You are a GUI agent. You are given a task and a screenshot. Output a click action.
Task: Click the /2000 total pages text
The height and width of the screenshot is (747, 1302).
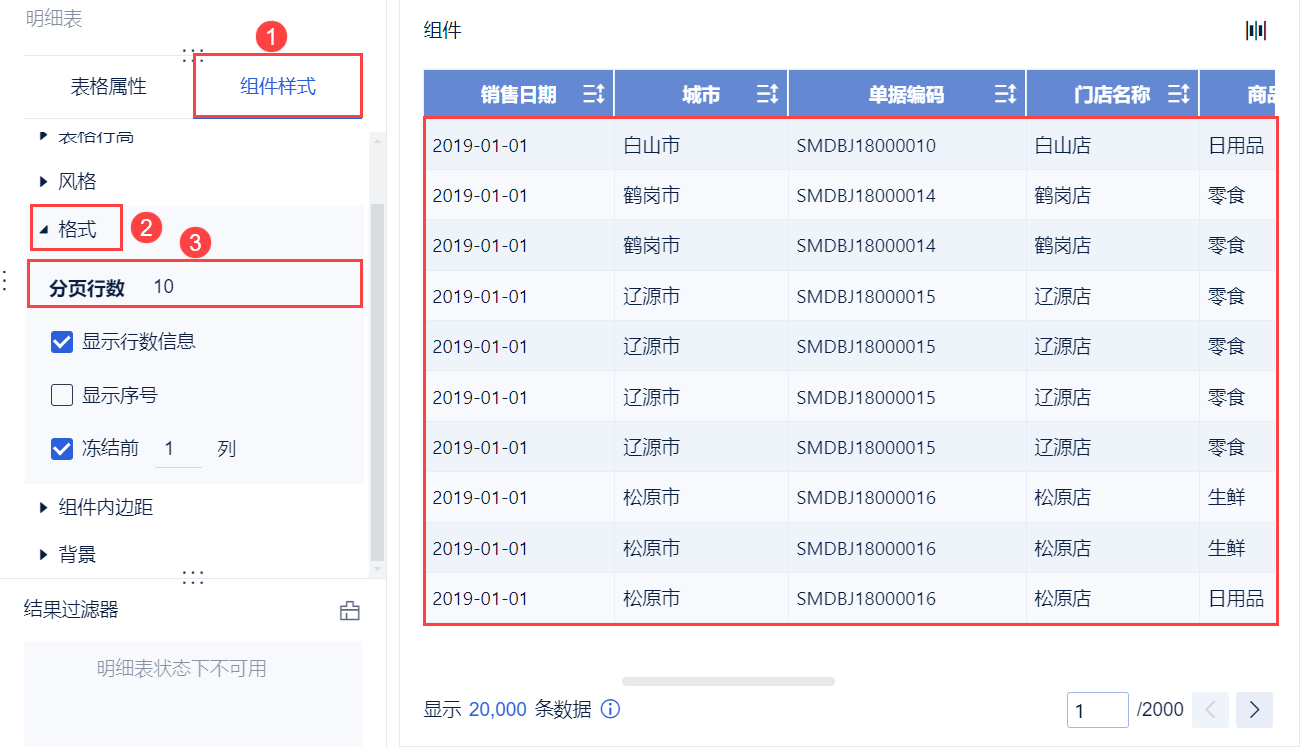click(1160, 710)
